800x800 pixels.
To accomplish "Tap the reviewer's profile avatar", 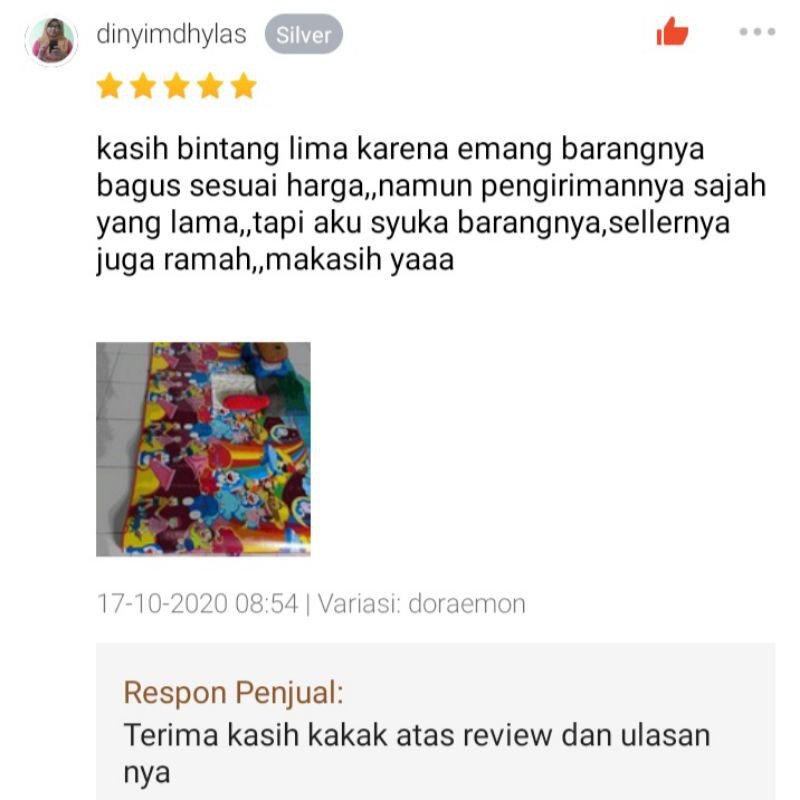I will click(x=52, y=41).
